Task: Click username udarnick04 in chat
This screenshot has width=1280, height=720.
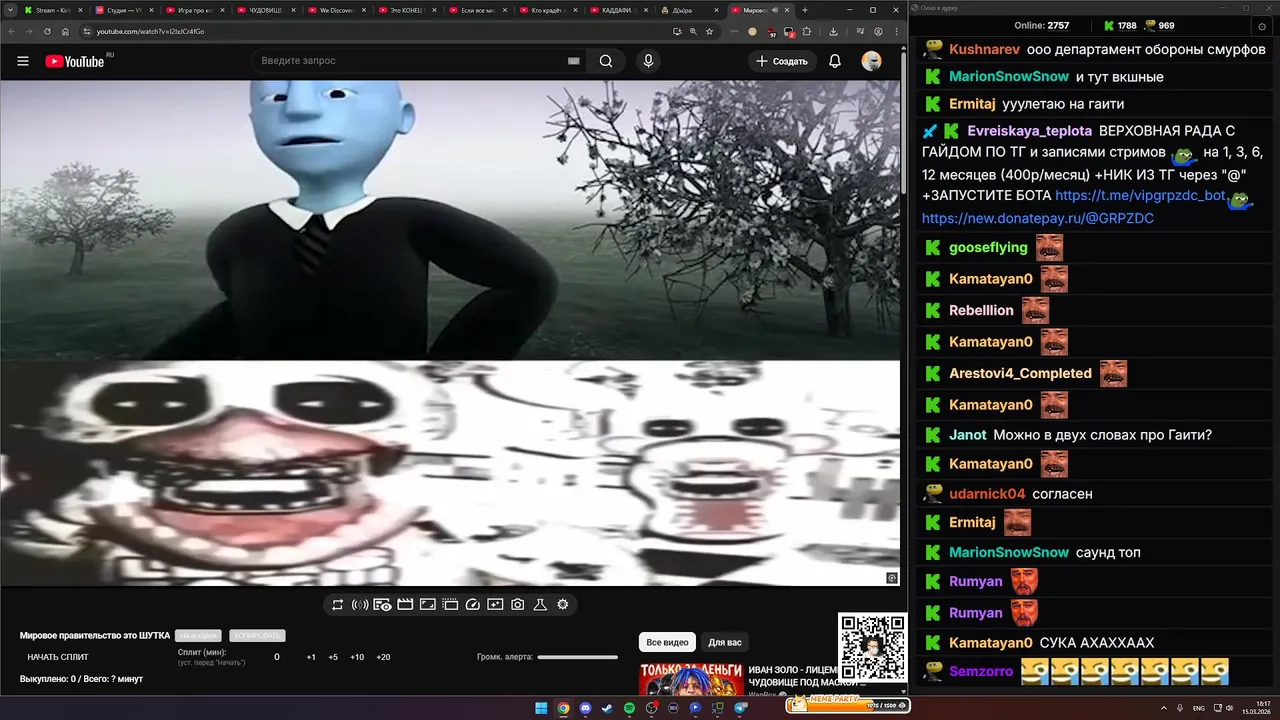Action: click(987, 494)
